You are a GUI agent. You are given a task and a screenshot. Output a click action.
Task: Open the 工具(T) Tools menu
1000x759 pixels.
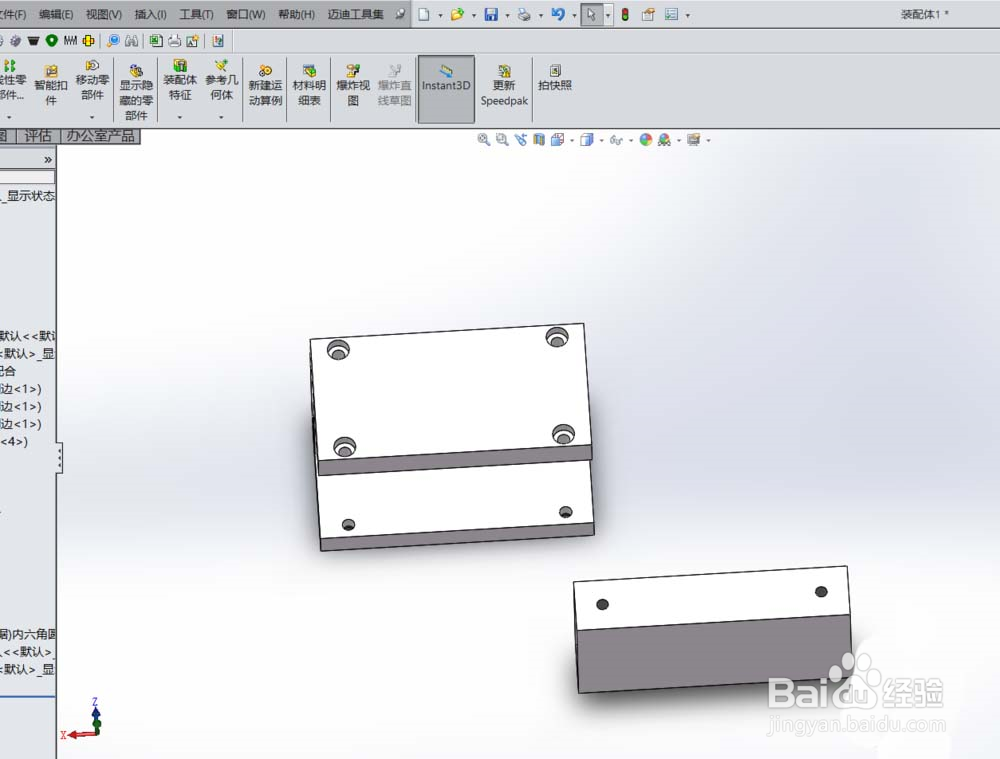tap(196, 14)
